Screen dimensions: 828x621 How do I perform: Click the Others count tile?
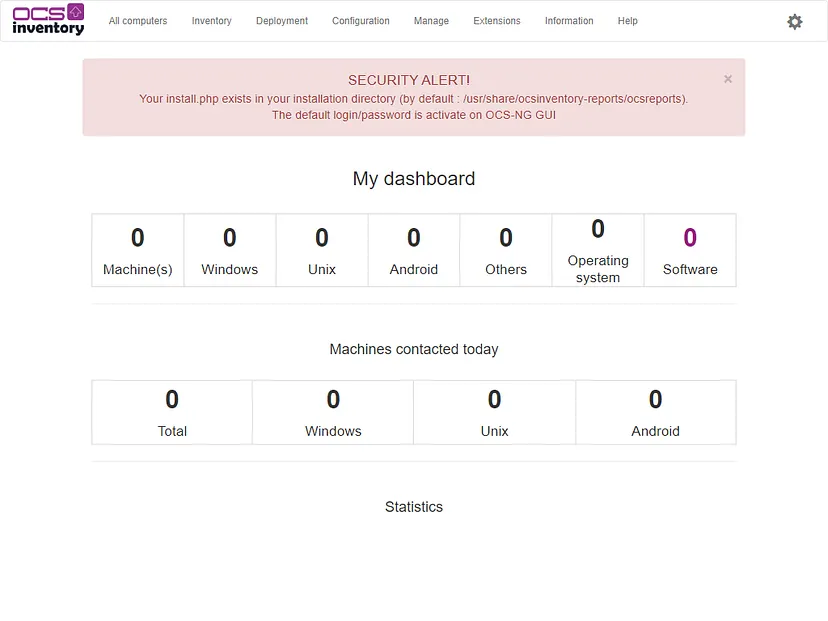click(x=506, y=250)
